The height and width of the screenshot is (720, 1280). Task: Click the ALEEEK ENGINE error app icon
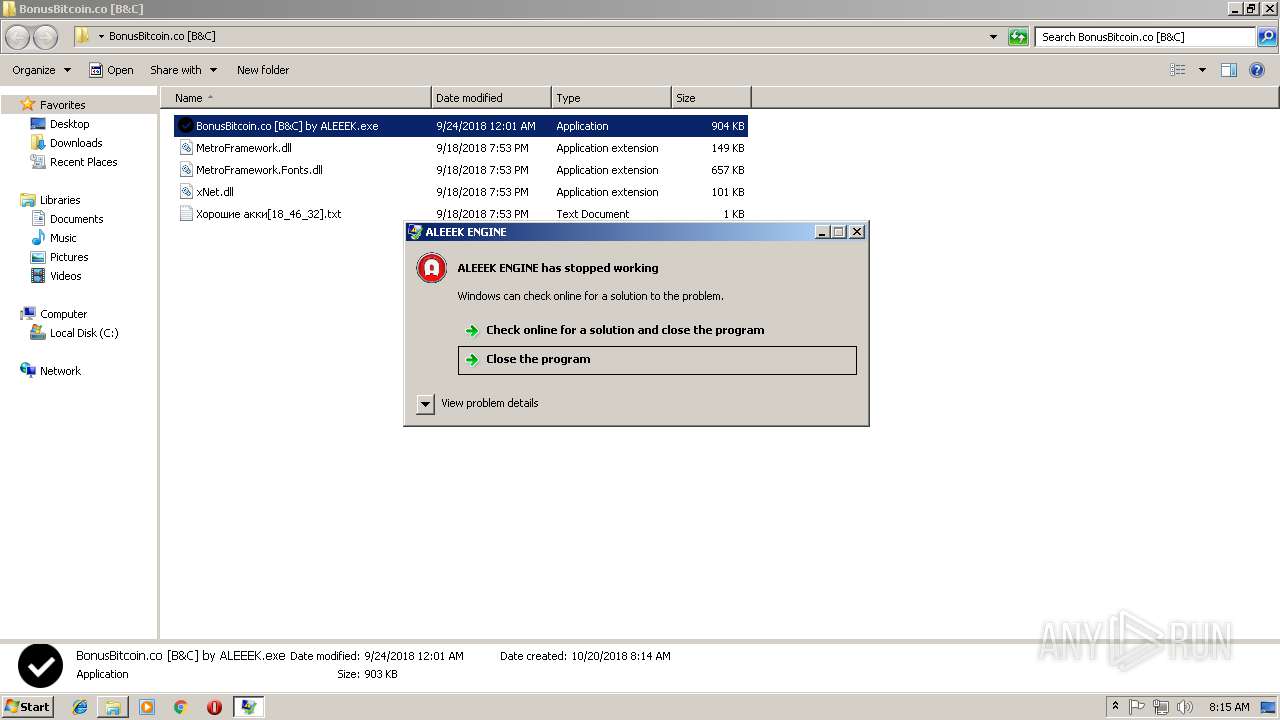tap(431, 268)
